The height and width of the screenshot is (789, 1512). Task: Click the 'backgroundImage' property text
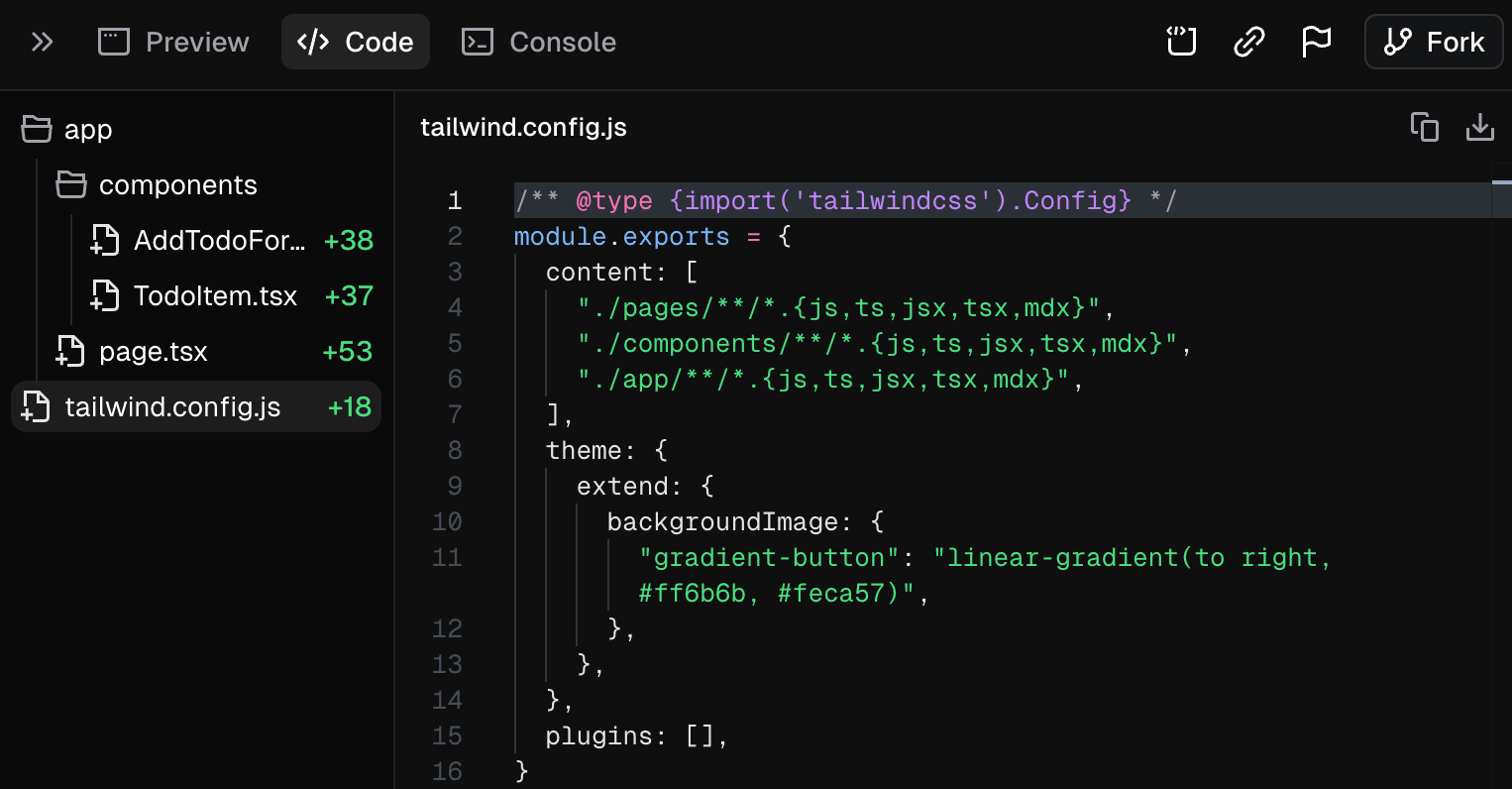click(723, 522)
